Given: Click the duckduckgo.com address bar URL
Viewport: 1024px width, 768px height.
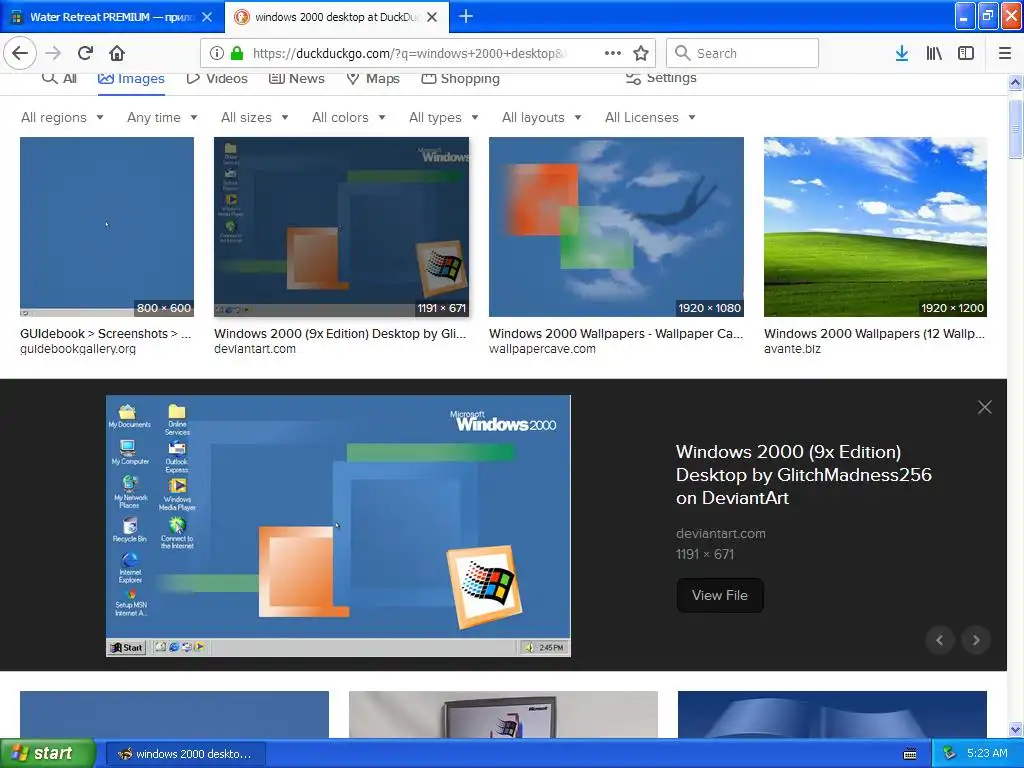Looking at the screenshot, I should tap(409, 54).
